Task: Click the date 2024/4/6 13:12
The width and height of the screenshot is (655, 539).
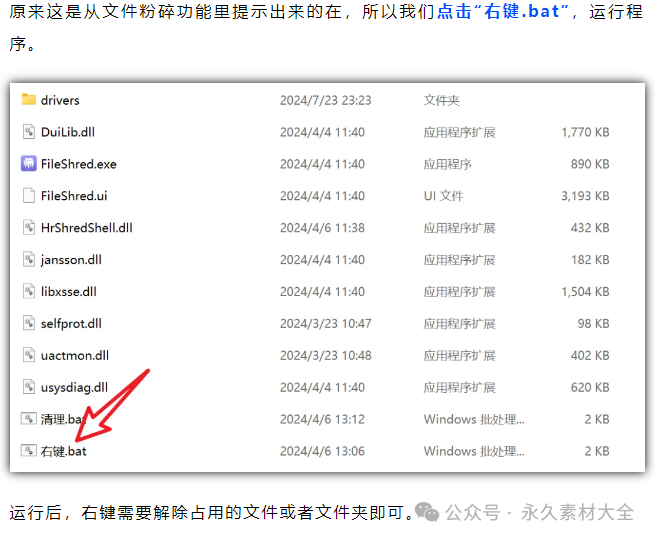Action: [322, 419]
